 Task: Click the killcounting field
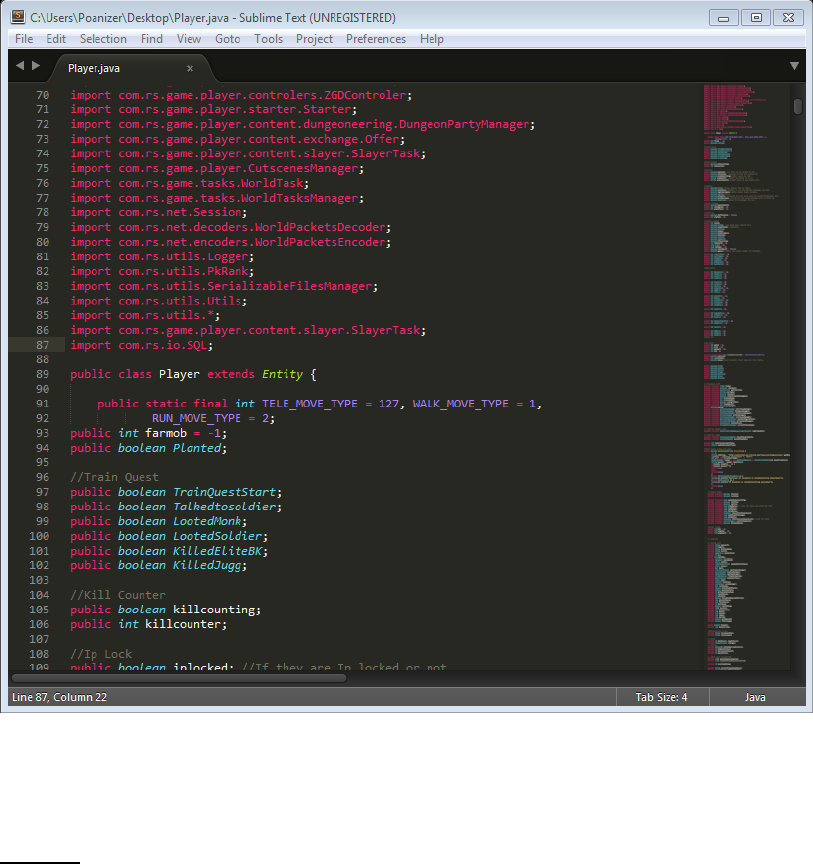click(x=214, y=609)
